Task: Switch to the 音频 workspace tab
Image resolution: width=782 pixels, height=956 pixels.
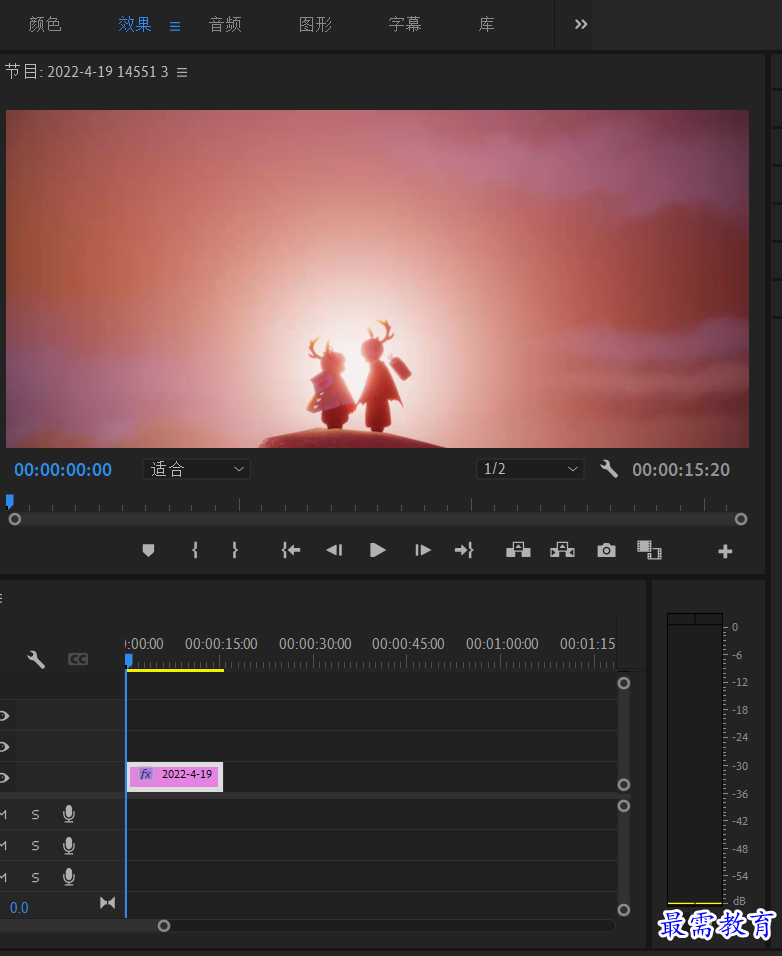Action: [x=225, y=24]
